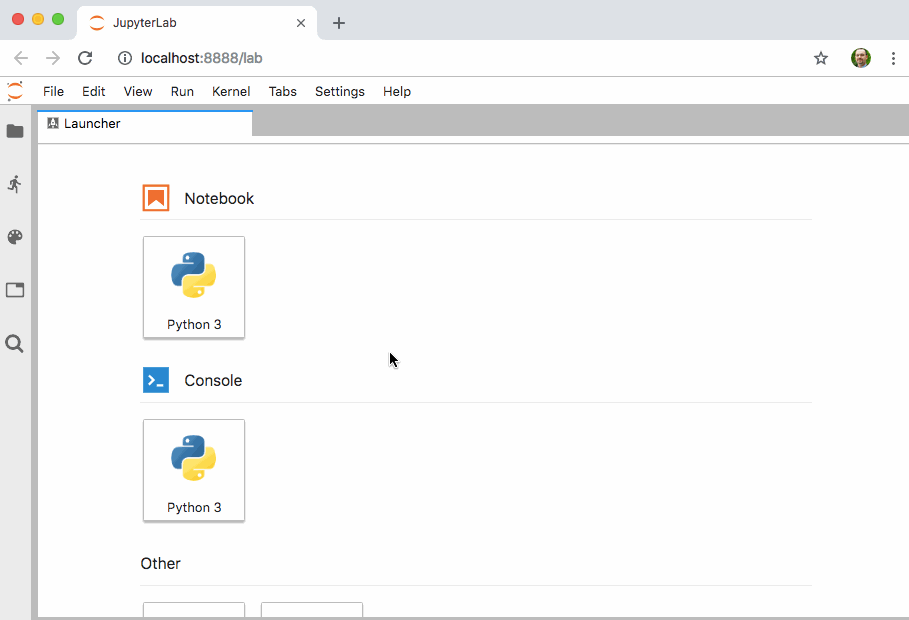Click the Jupyter logo in the menu bar
The height and width of the screenshot is (620, 909).
[15, 91]
